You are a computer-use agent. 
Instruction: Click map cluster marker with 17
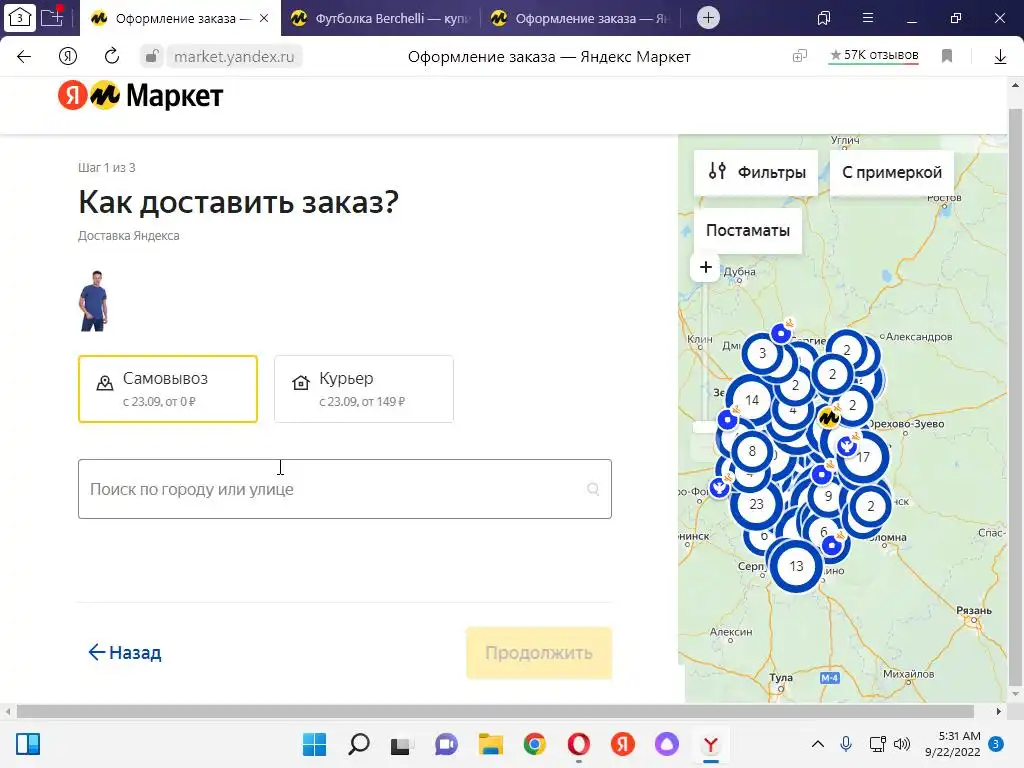coord(863,457)
